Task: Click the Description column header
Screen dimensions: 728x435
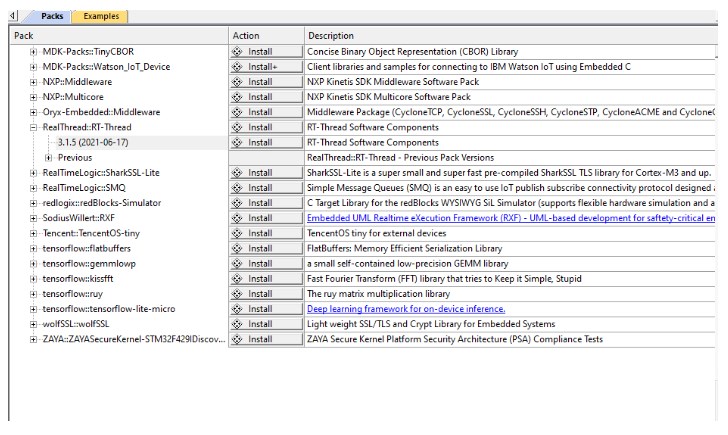Action: click(511, 36)
